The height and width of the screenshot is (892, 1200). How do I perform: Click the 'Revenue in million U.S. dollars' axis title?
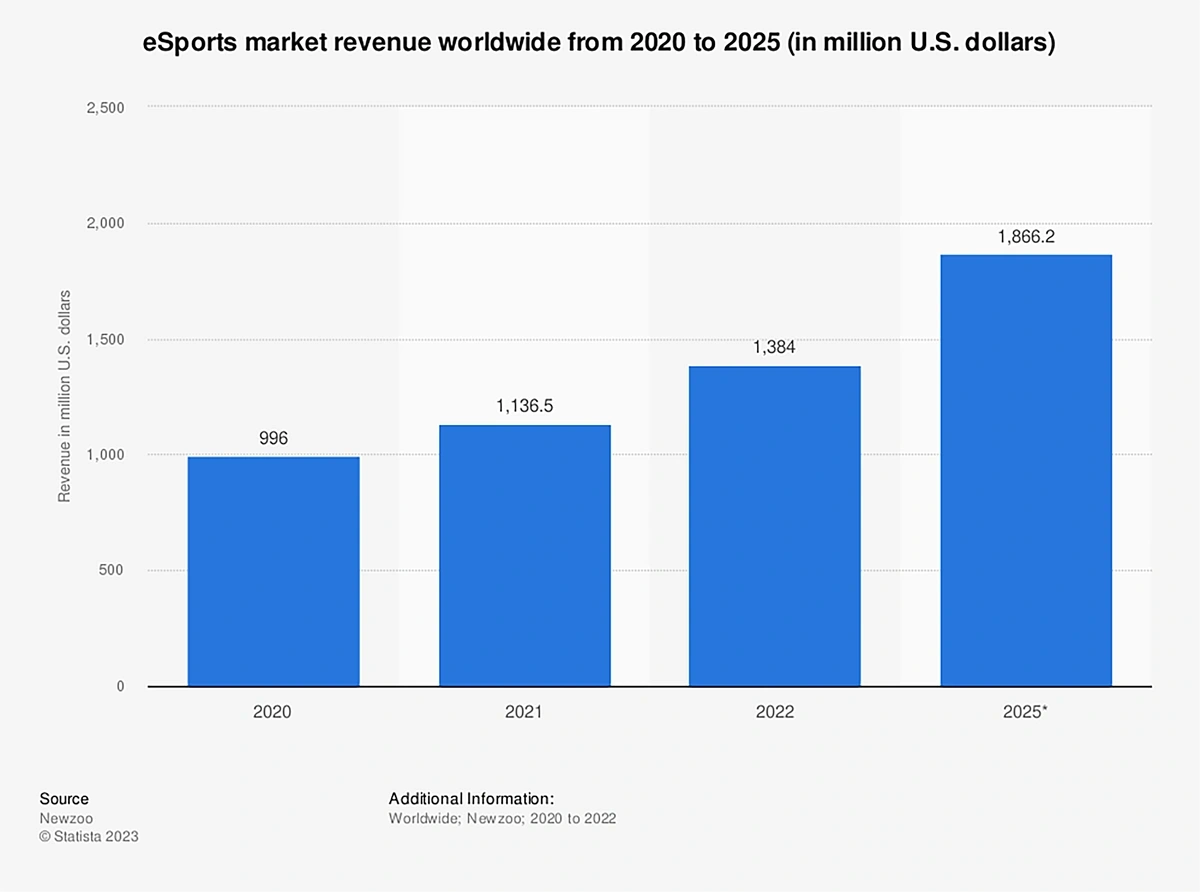pyautogui.click(x=65, y=396)
